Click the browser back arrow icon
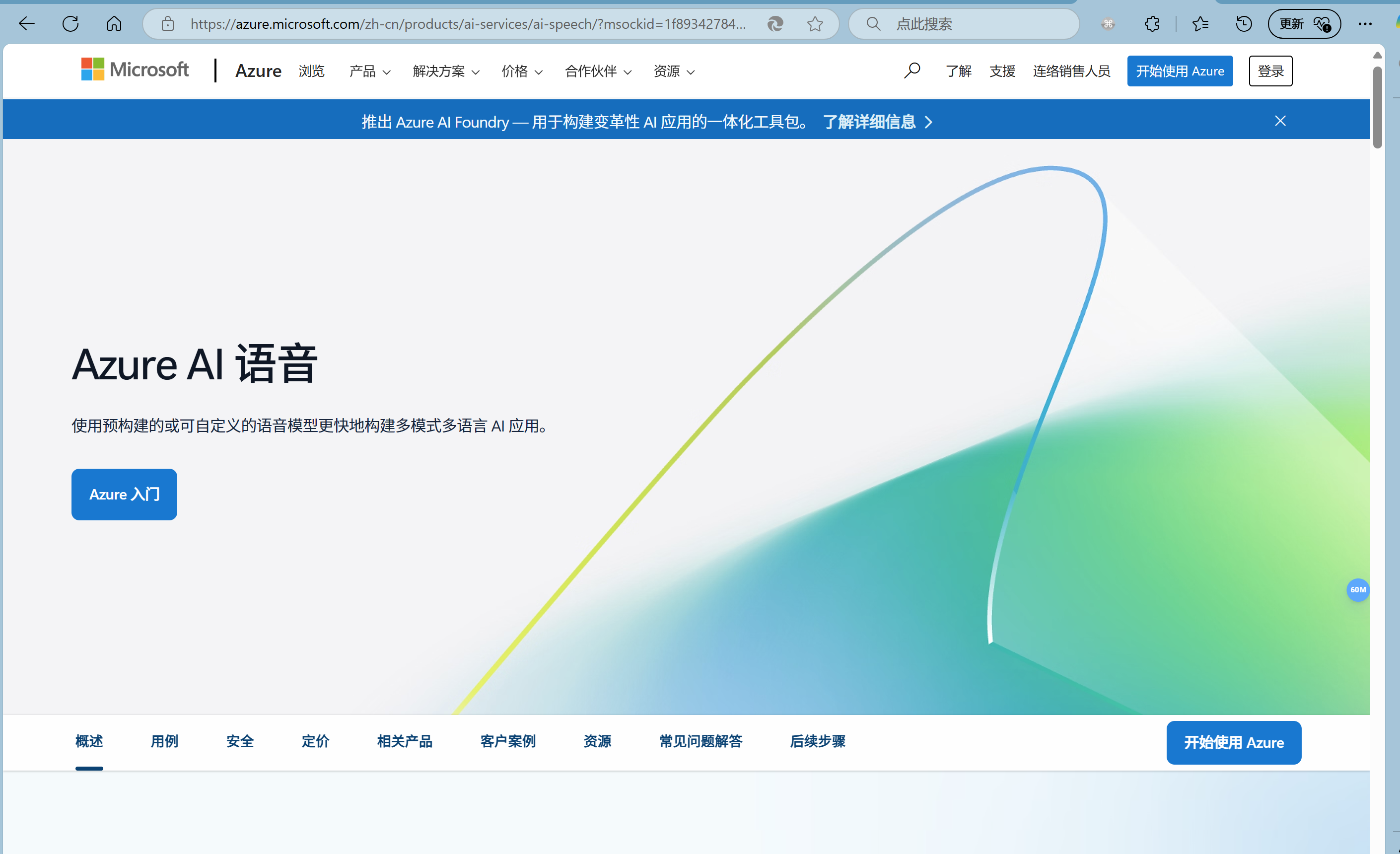This screenshot has width=1400, height=854. (x=26, y=24)
